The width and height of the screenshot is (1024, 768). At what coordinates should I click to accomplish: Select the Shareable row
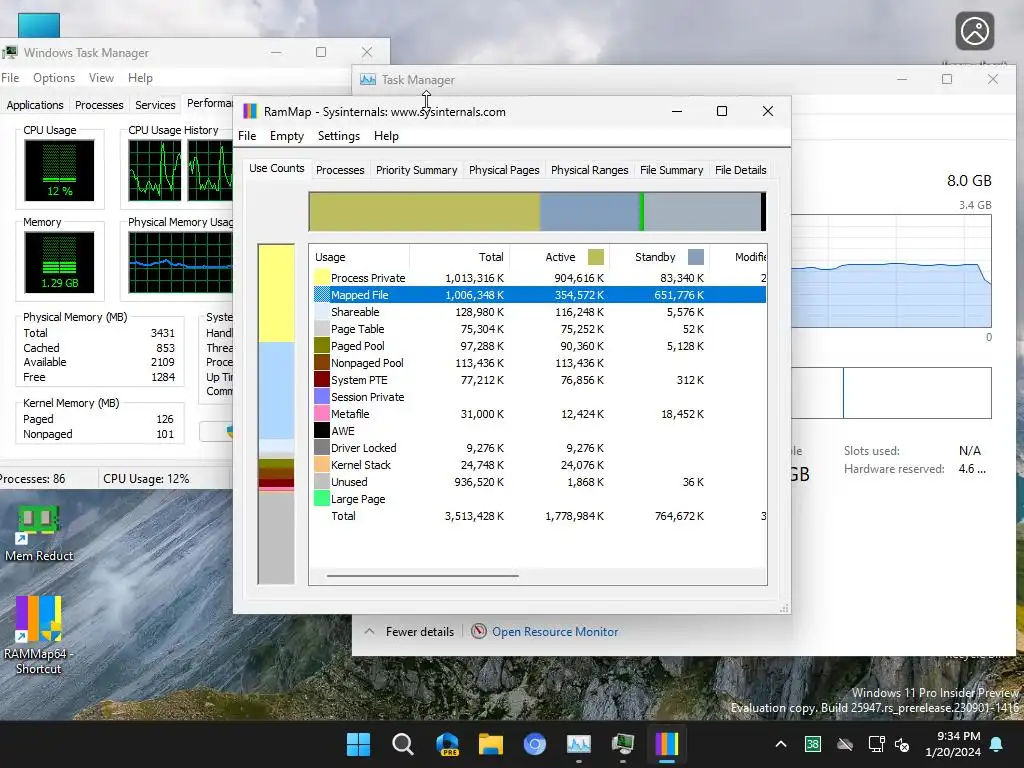pyautogui.click(x=539, y=312)
